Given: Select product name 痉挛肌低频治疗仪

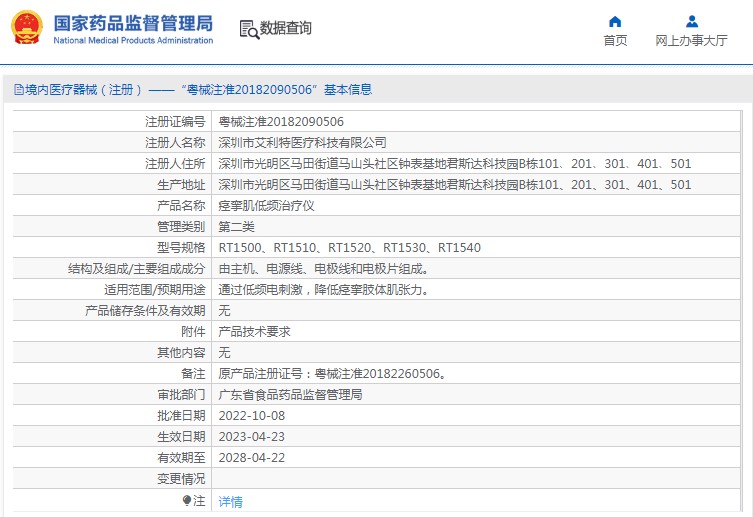Looking at the screenshot, I should [267, 206].
